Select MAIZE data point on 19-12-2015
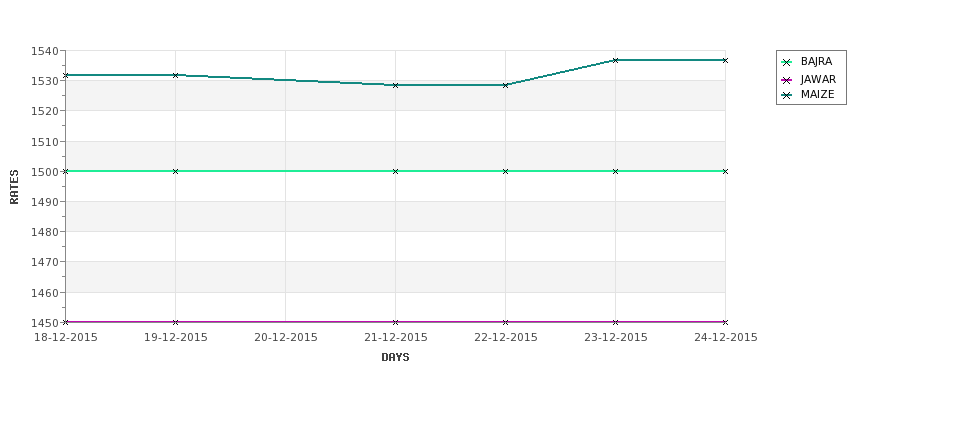This screenshot has height=429, width=975. coord(175,75)
